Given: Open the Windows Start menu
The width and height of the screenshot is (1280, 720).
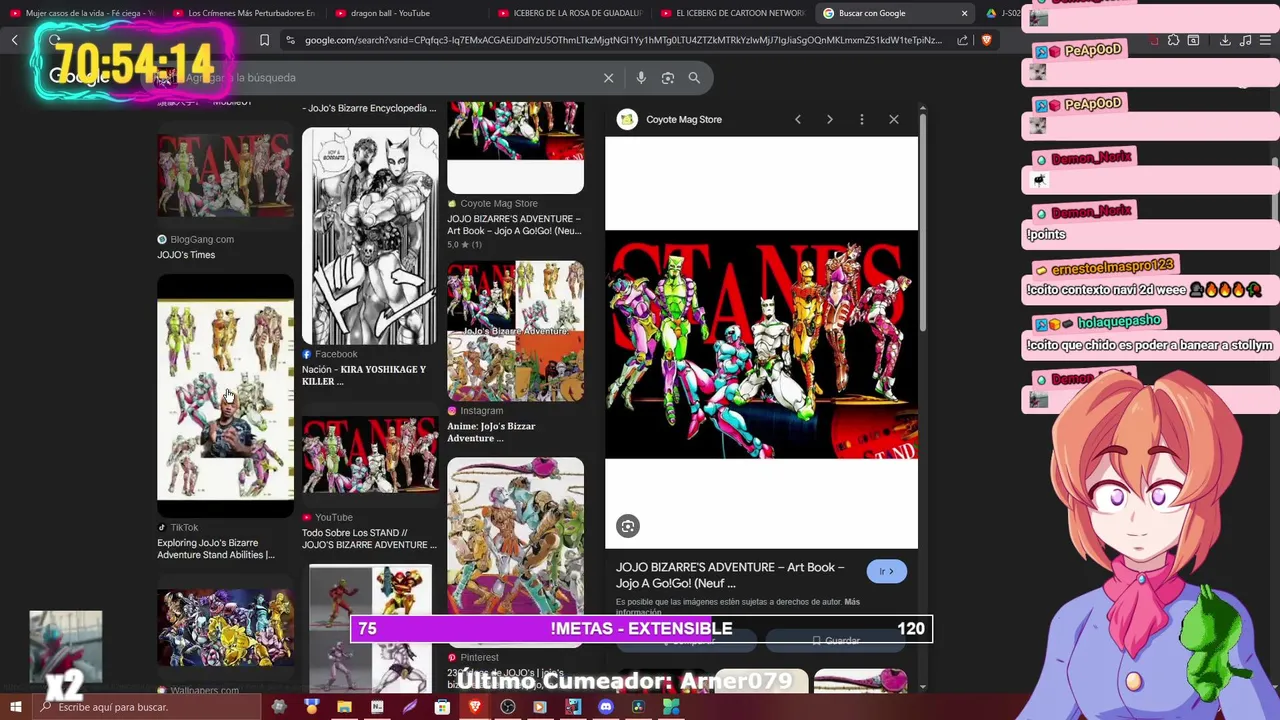Looking at the screenshot, I should pyautogui.click(x=15, y=707).
